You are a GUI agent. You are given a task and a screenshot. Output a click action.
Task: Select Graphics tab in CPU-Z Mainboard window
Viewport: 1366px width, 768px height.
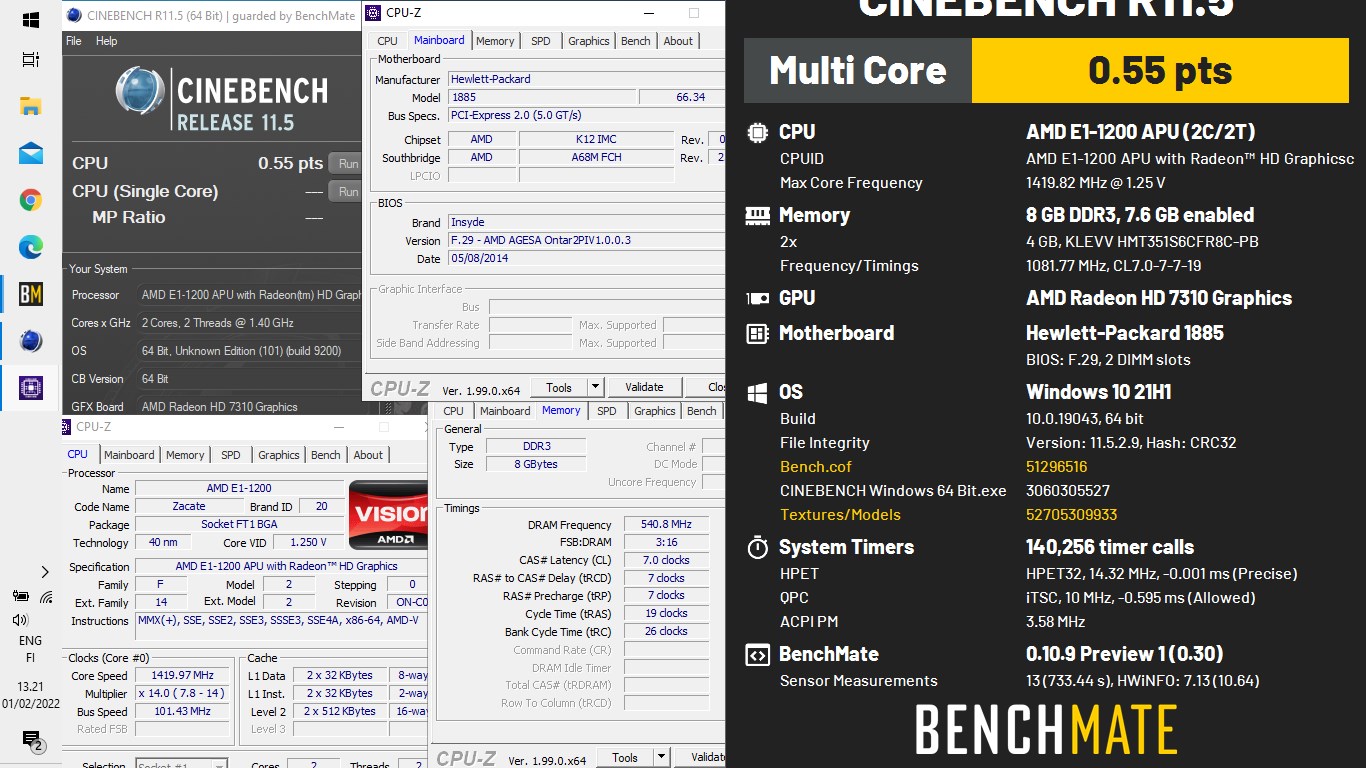pyautogui.click(x=589, y=41)
